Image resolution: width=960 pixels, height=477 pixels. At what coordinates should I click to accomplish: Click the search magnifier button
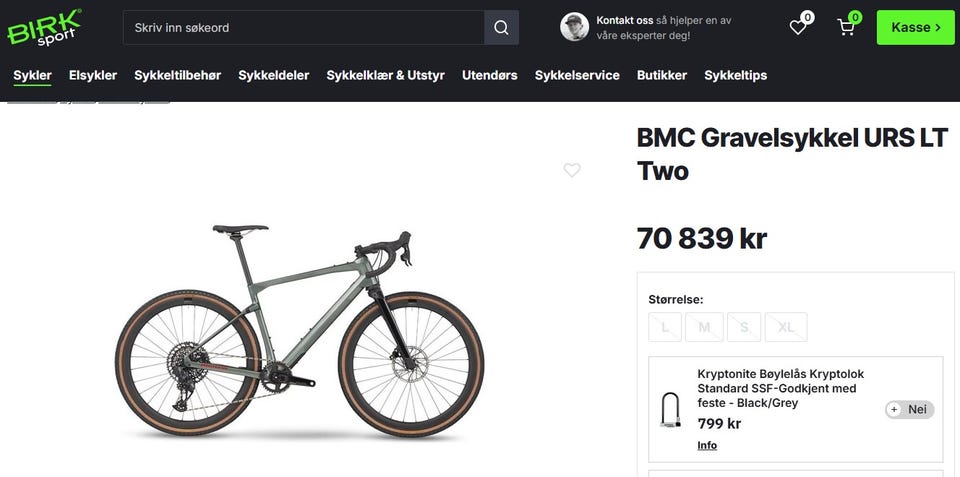(501, 27)
